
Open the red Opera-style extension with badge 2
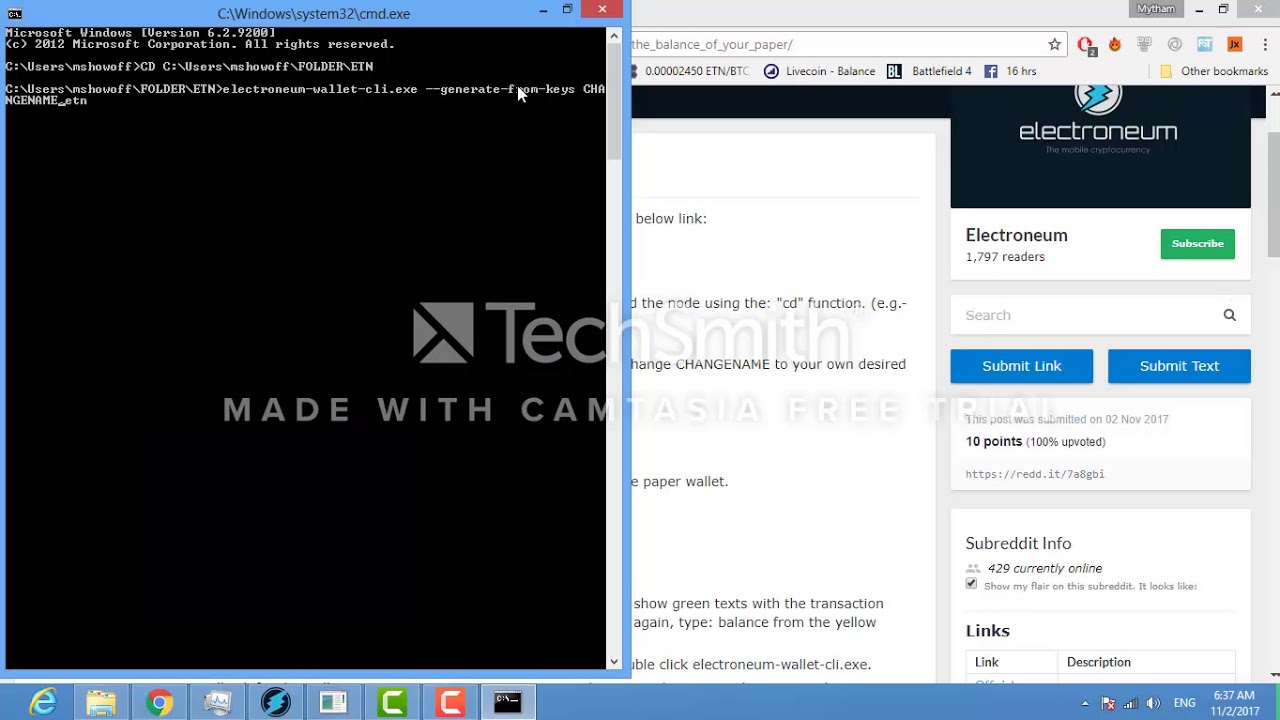(1086, 45)
